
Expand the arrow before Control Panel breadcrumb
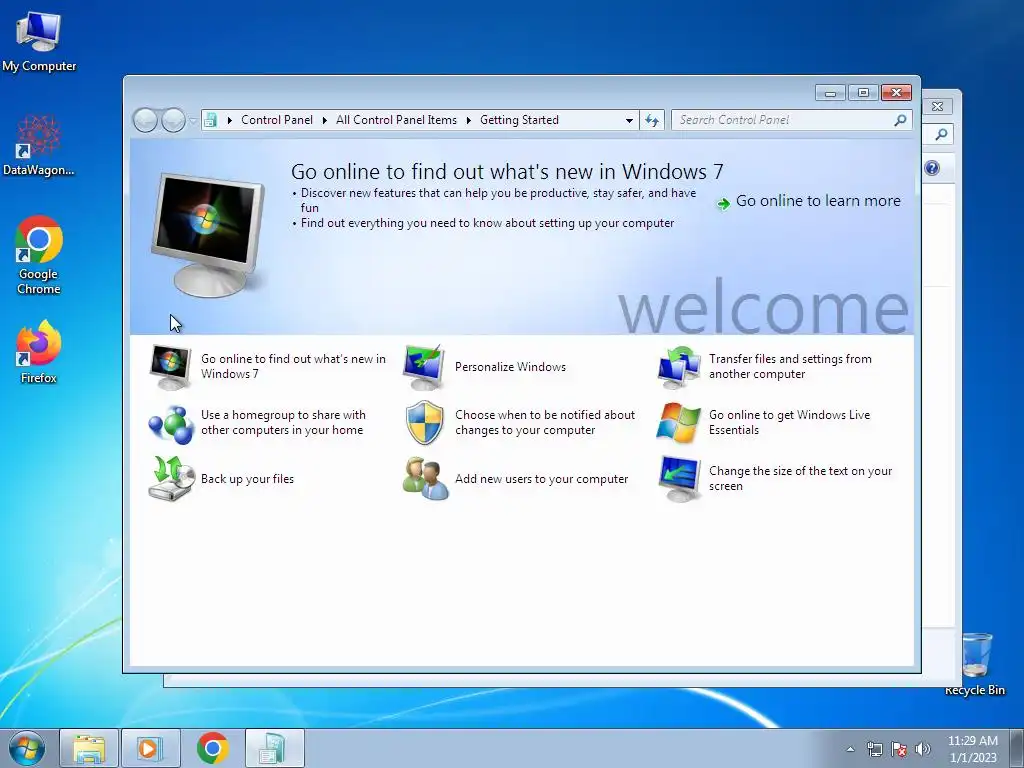[x=229, y=120]
